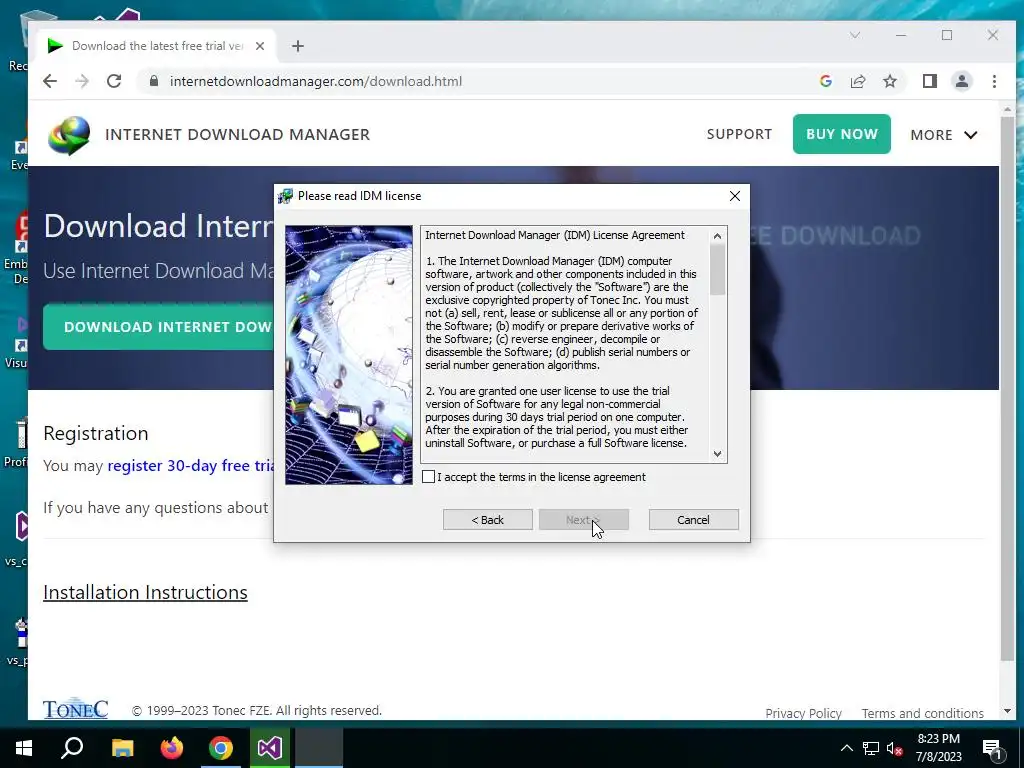Open File Explorer from taskbar
The image size is (1024, 768).
(122, 748)
